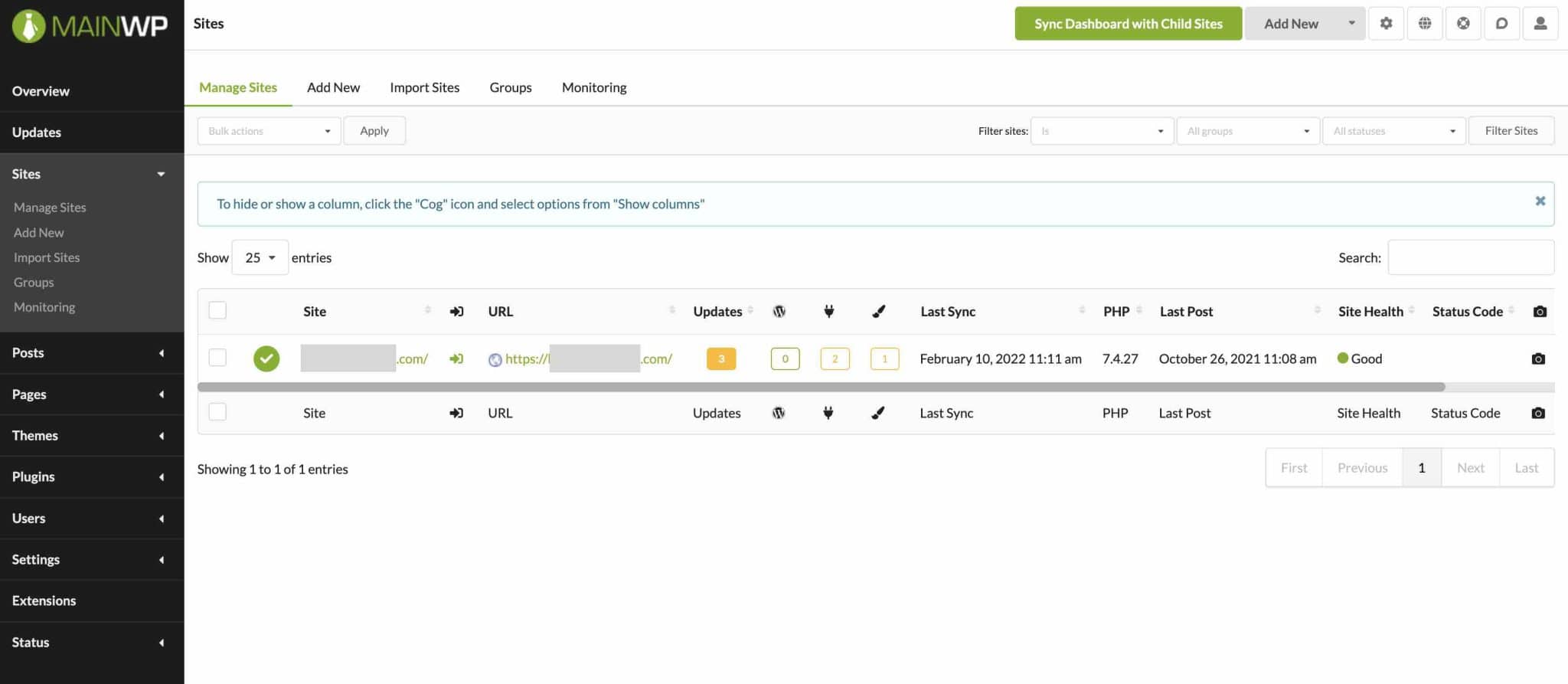Go to page 1 in pagination
Screen dimensions: 1568x684
click(1421, 467)
